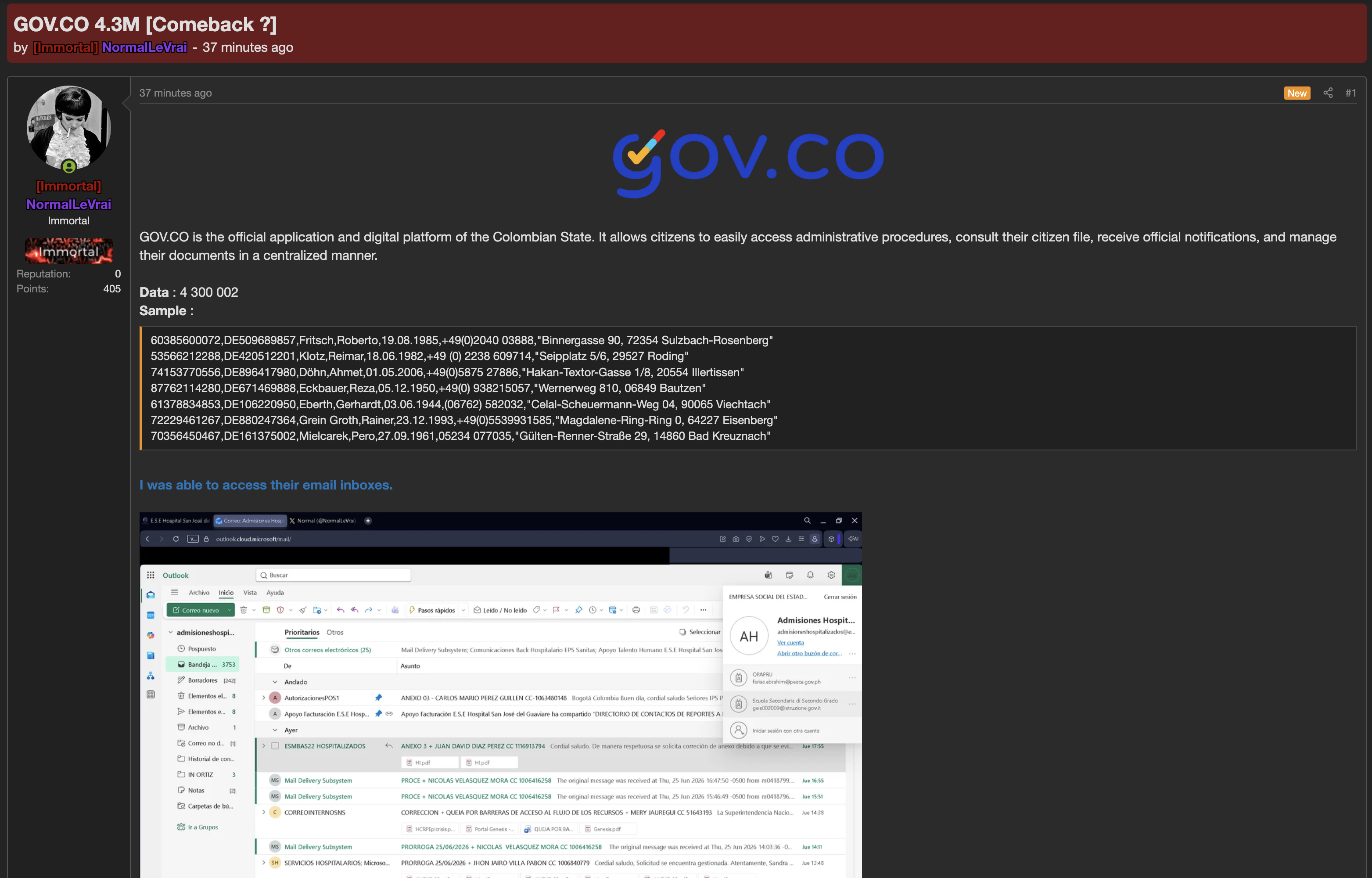
Task: Open the Mail icon in Outlook left rail
Action: (x=151, y=595)
